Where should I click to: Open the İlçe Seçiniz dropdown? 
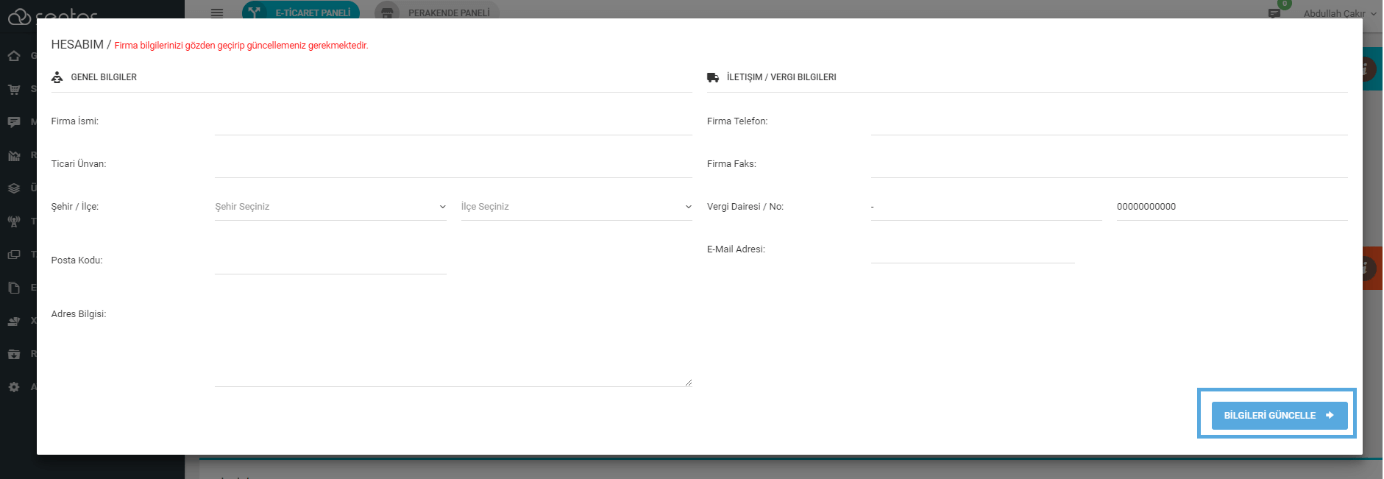(577, 207)
